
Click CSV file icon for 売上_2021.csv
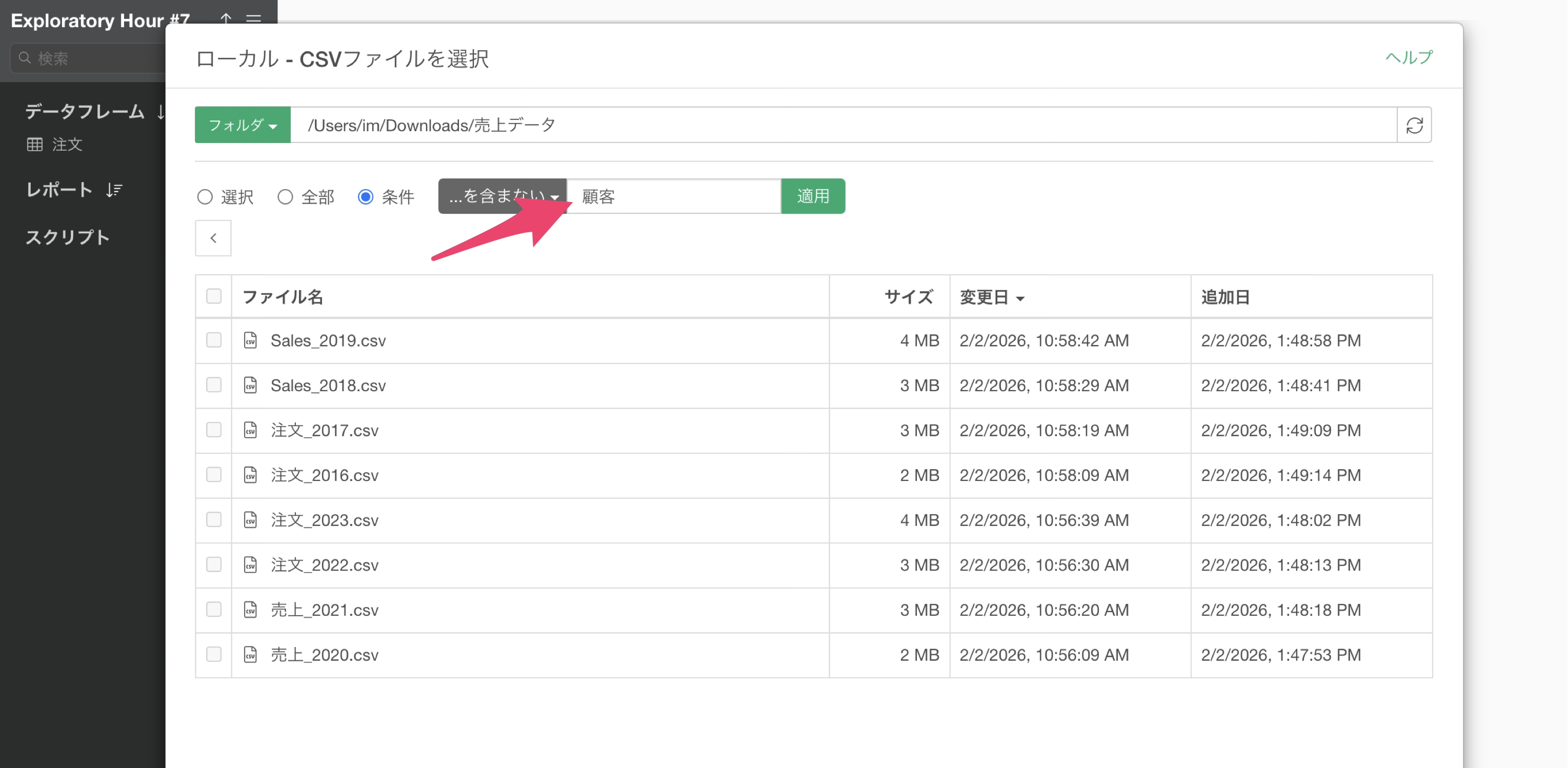250,610
